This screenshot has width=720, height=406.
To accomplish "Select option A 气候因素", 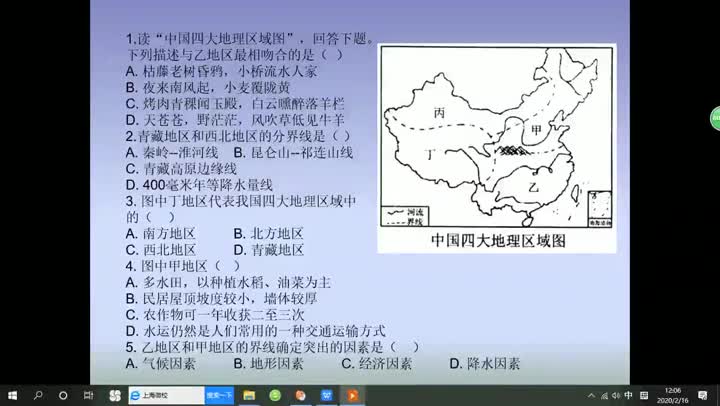I will (160, 364).
